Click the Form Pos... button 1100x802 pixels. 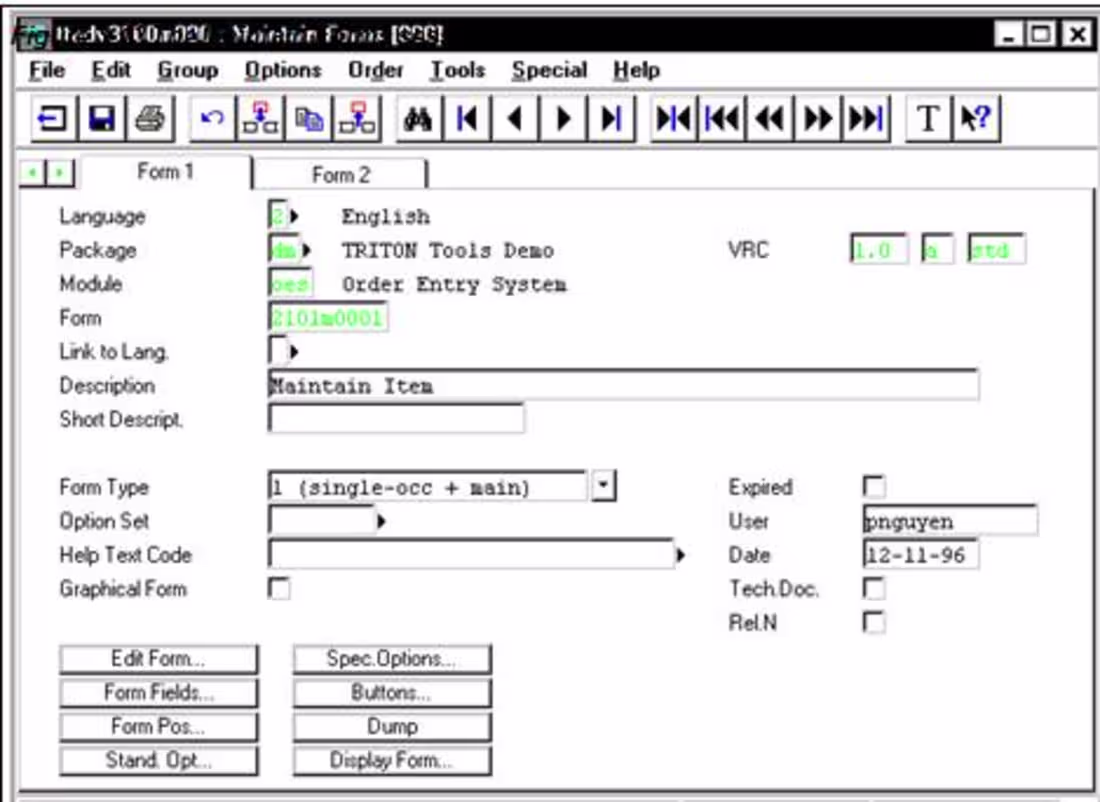click(159, 726)
